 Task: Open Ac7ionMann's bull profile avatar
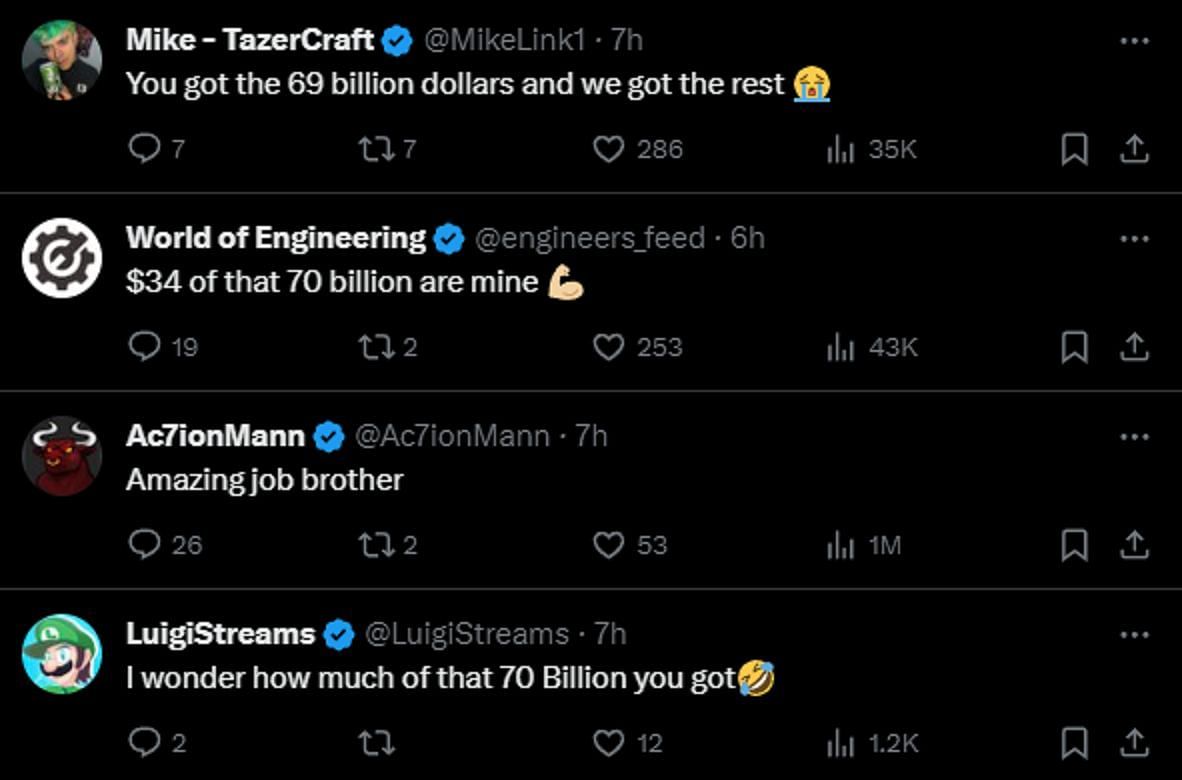coord(62,456)
